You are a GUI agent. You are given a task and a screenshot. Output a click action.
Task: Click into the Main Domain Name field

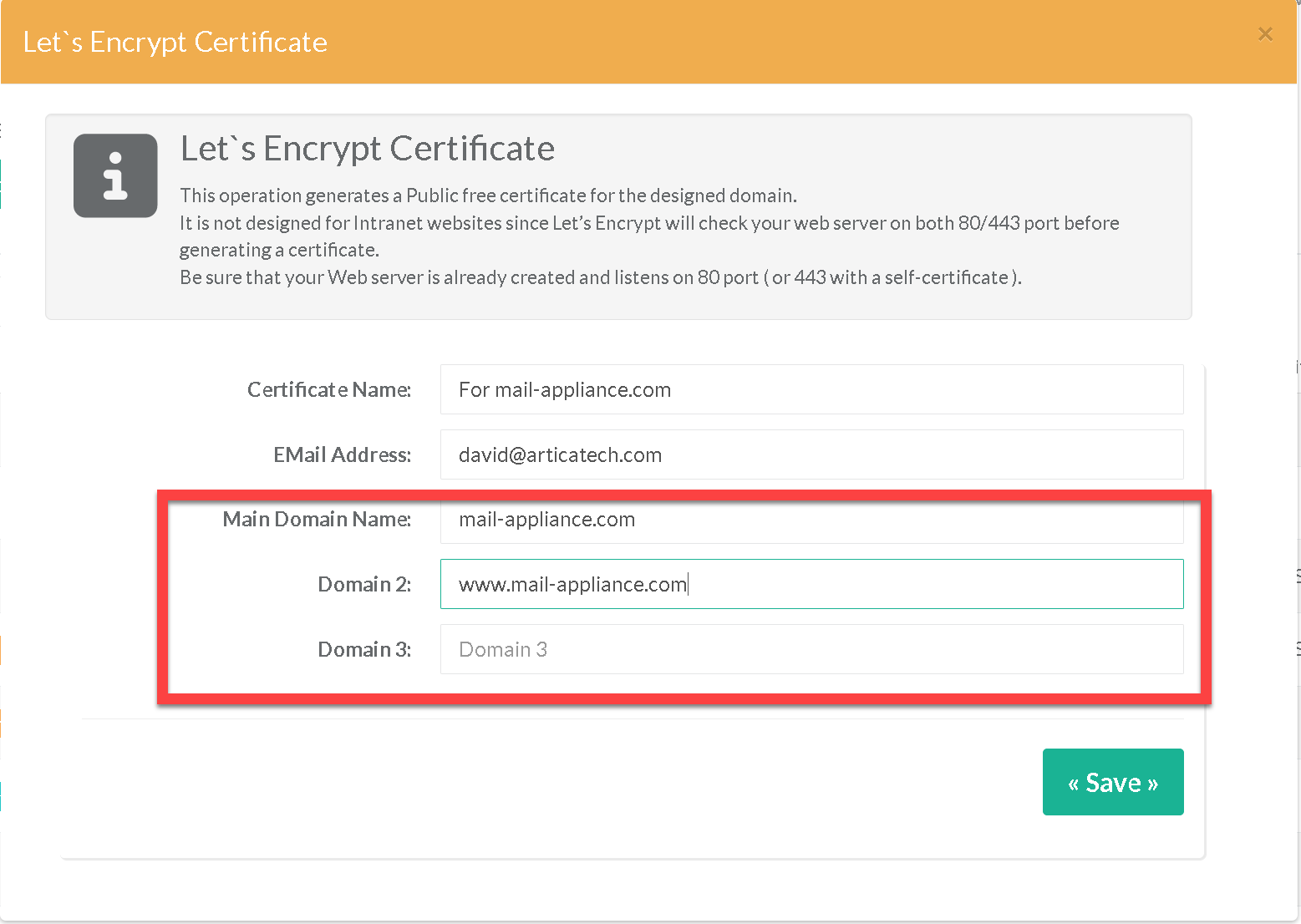click(811, 520)
